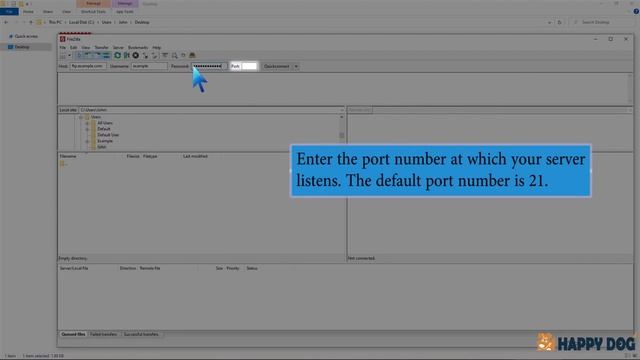This screenshot has width=640, height=360.
Task: Click the Username input field
Action: pos(149,66)
